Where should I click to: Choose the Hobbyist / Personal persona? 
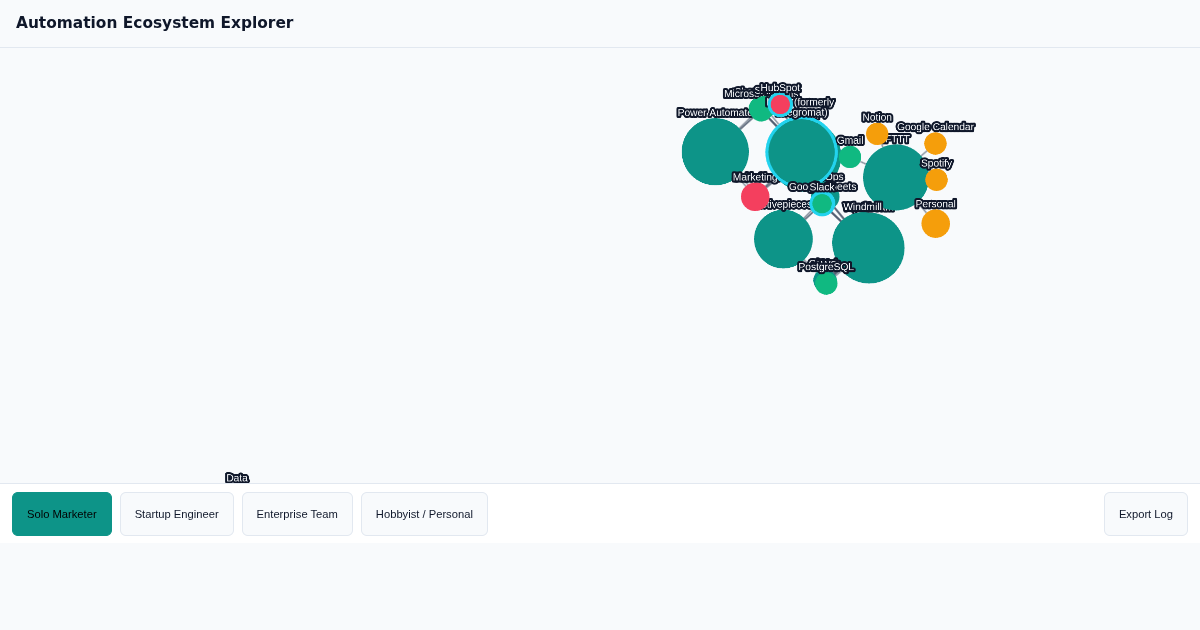point(424,514)
